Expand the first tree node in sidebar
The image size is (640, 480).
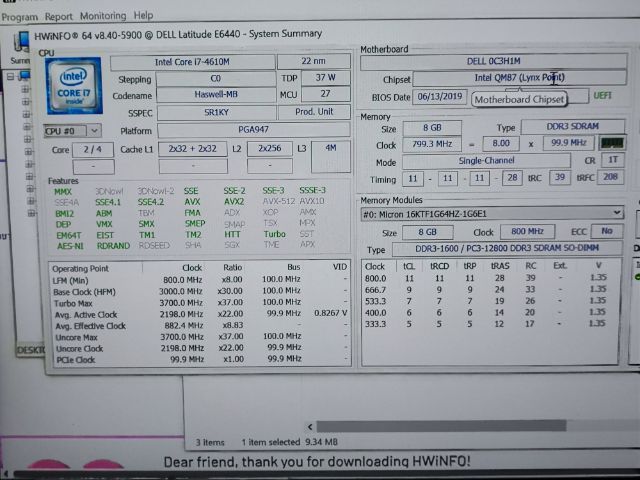26,89
